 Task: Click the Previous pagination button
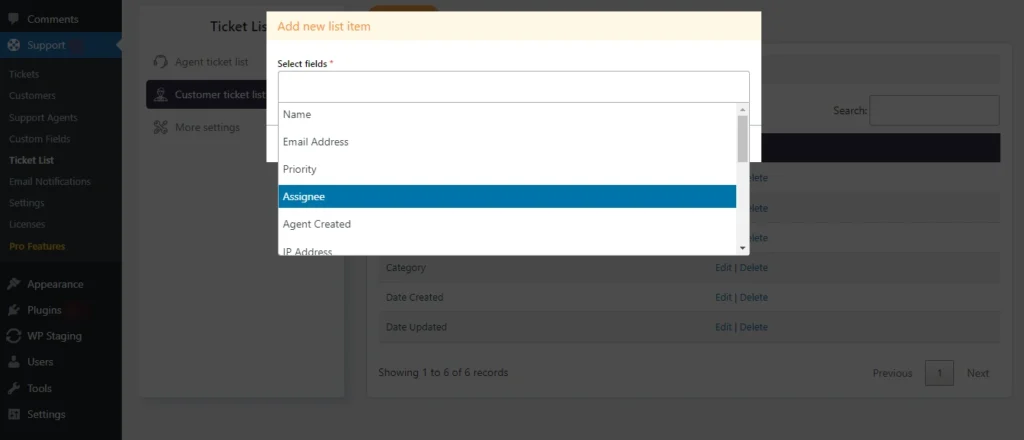coord(892,373)
